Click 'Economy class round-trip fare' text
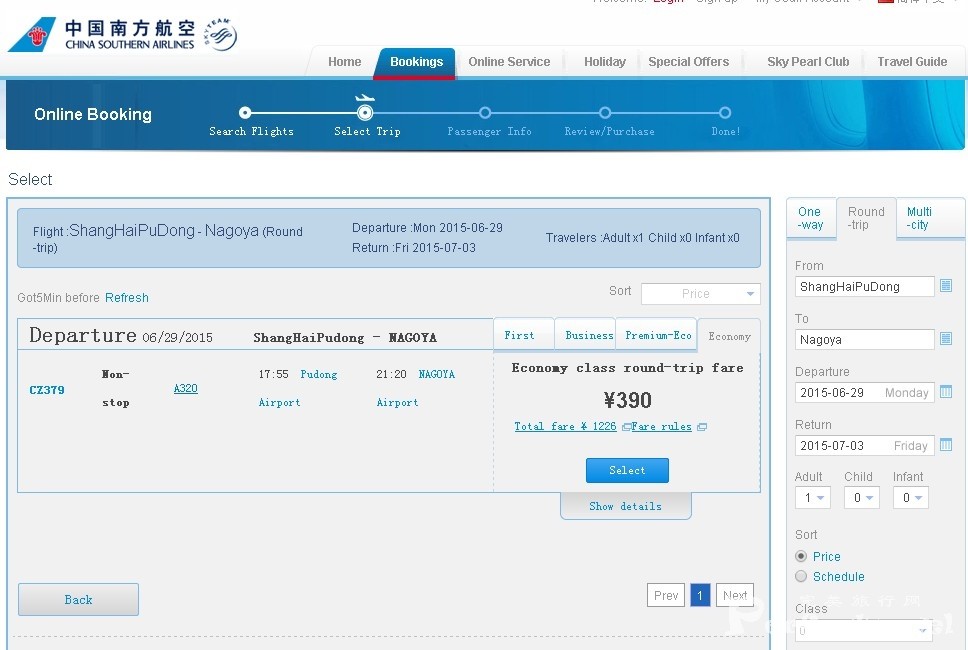The height and width of the screenshot is (650, 968). click(x=627, y=368)
